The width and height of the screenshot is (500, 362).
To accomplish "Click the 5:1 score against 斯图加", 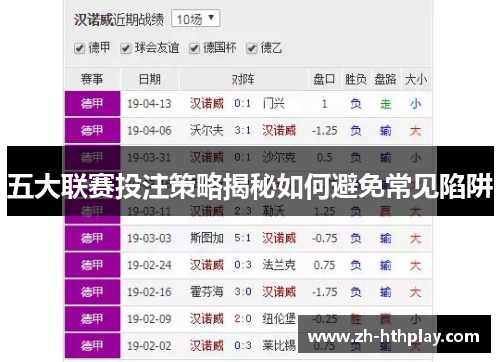I will 243,238.
